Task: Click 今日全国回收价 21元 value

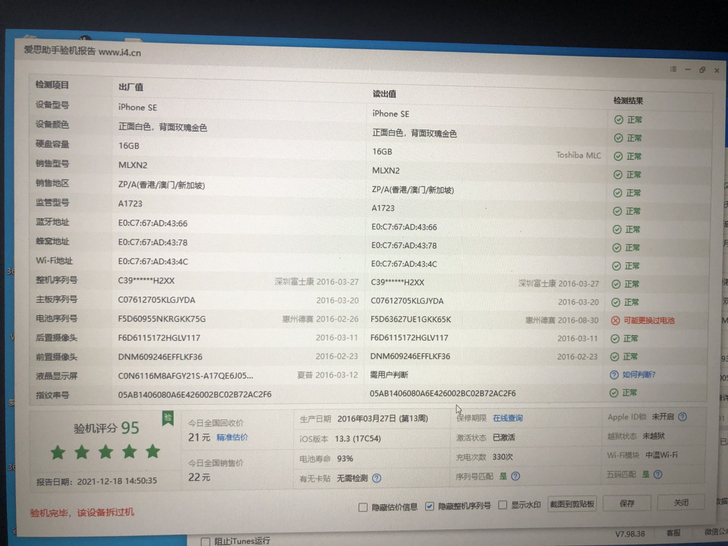Action: coord(200,437)
